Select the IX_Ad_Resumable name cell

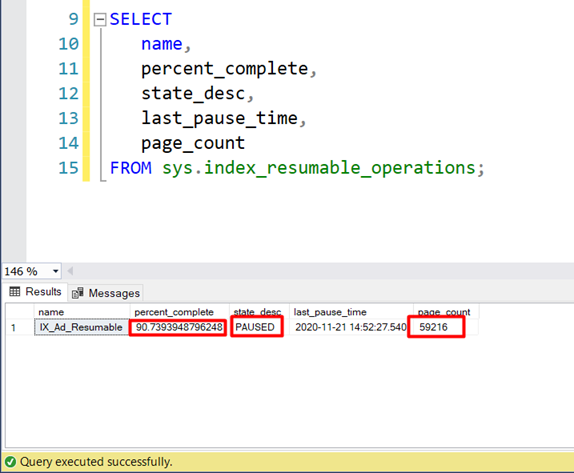[x=82, y=327]
